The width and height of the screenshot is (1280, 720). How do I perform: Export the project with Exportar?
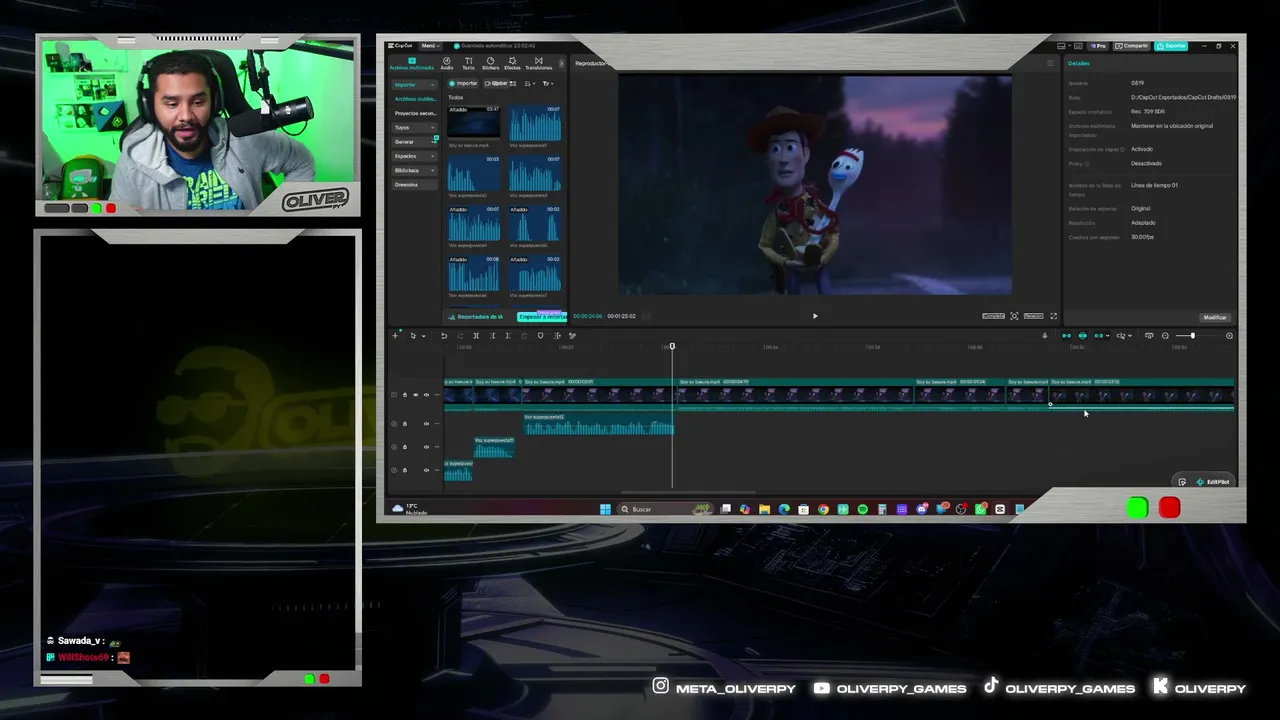(x=1172, y=46)
